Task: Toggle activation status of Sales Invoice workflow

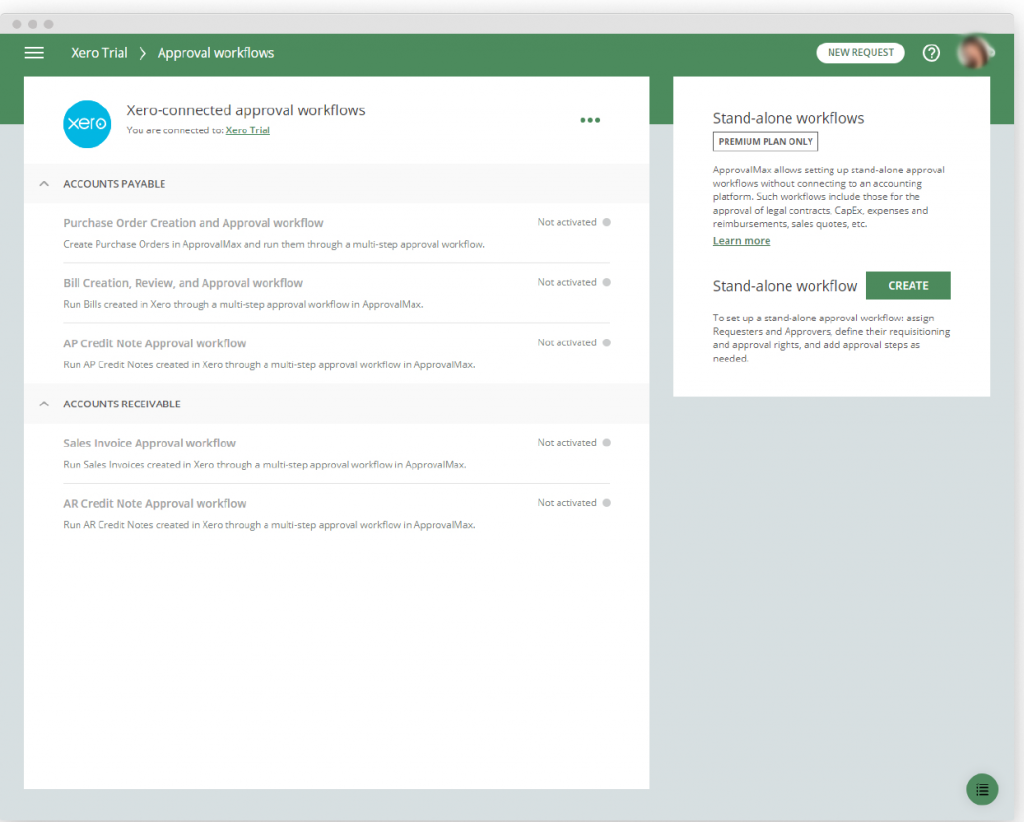Action: (607, 443)
